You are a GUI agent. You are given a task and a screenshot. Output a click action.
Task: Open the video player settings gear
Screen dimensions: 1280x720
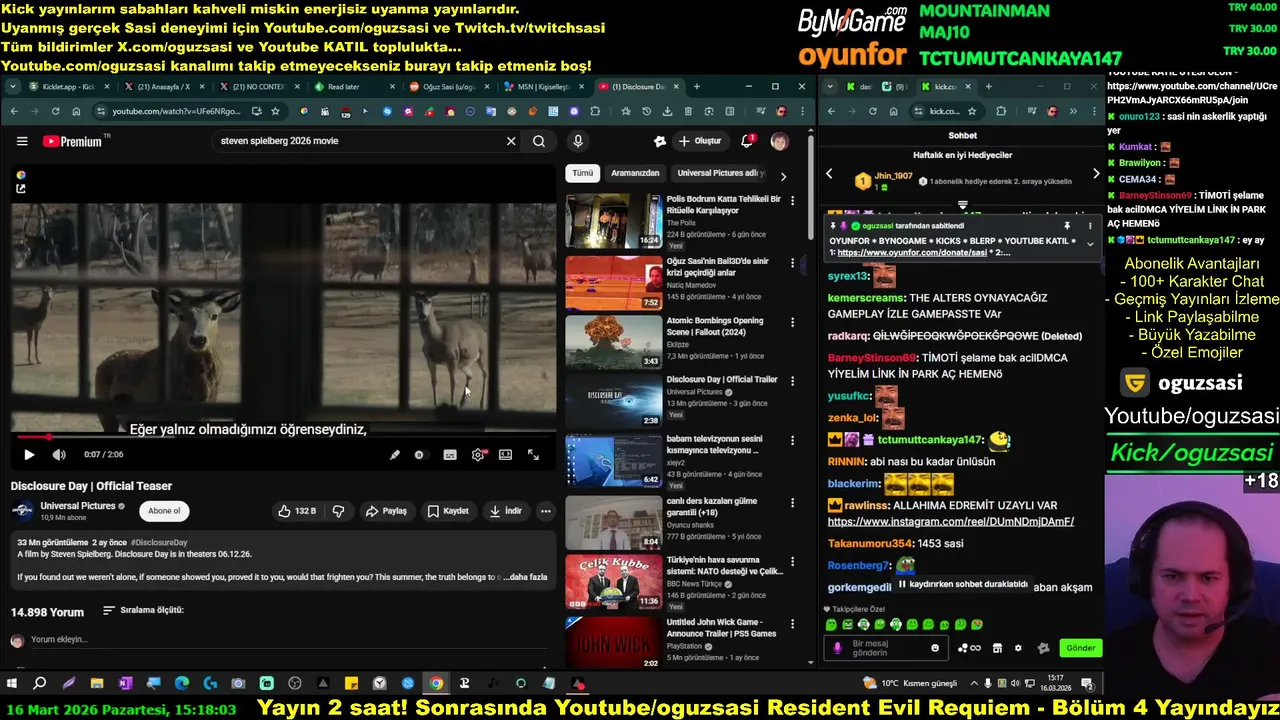point(478,455)
